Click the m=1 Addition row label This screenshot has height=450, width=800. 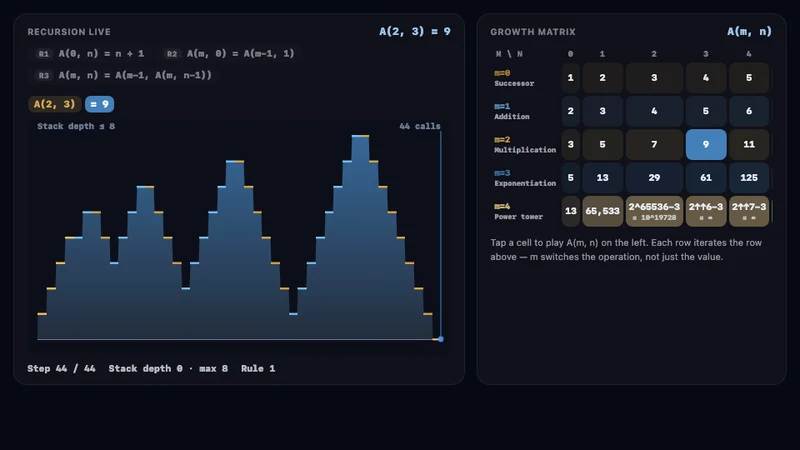click(x=512, y=111)
